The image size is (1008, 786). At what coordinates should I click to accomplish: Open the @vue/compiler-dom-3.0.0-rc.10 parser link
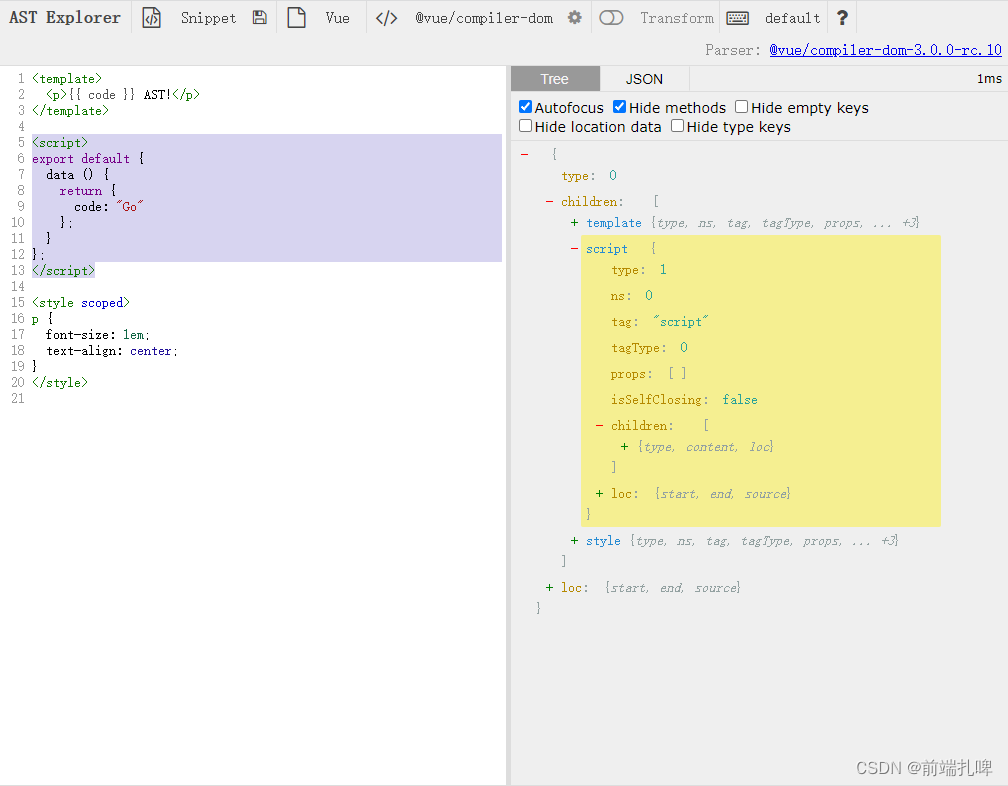[885, 50]
